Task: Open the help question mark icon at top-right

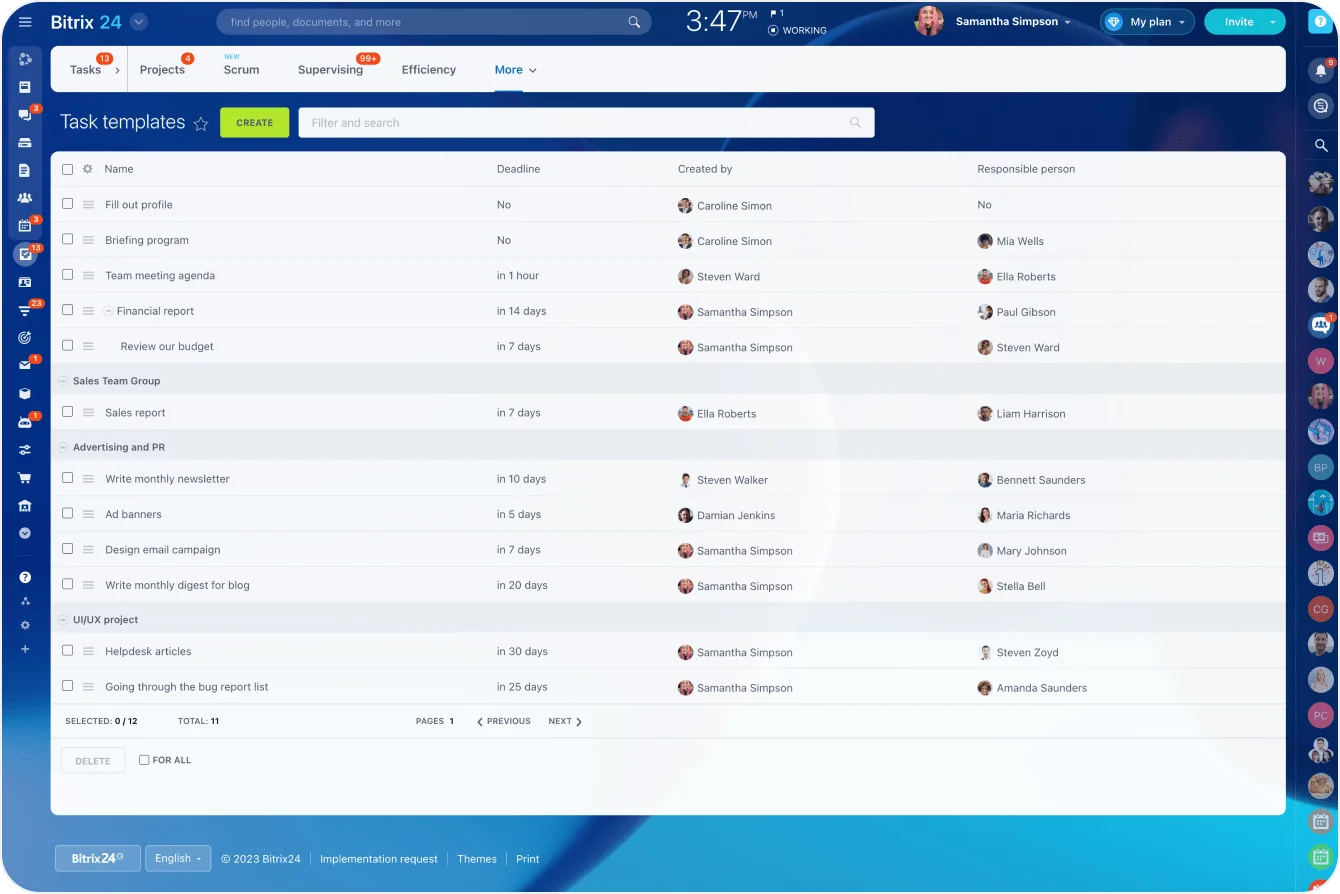Action: (x=1319, y=22)
